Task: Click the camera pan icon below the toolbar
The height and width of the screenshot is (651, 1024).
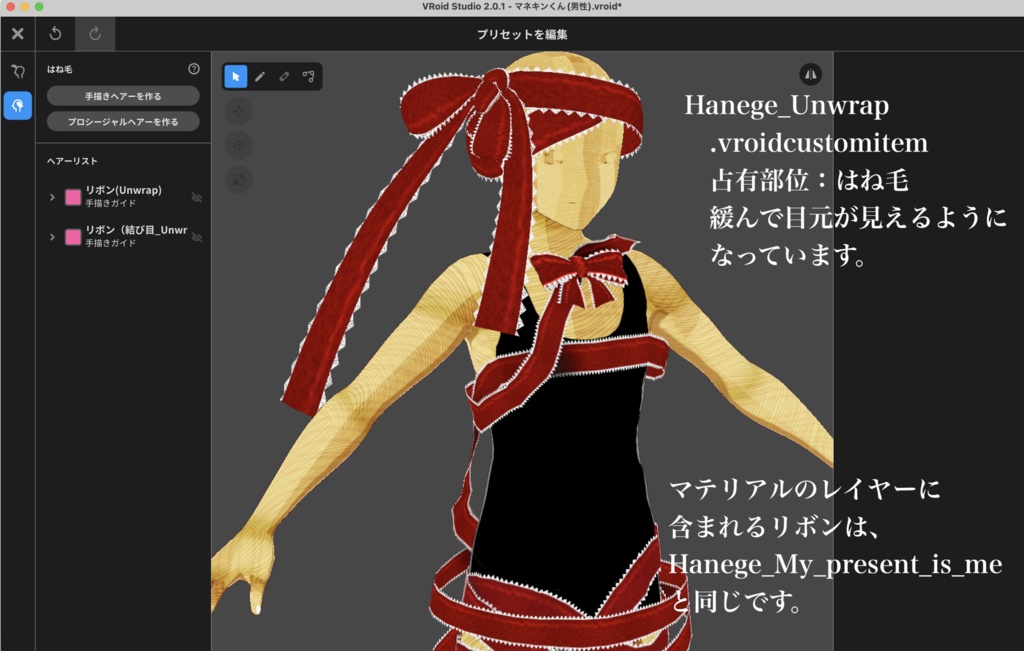Action: [x=238, y=110]
